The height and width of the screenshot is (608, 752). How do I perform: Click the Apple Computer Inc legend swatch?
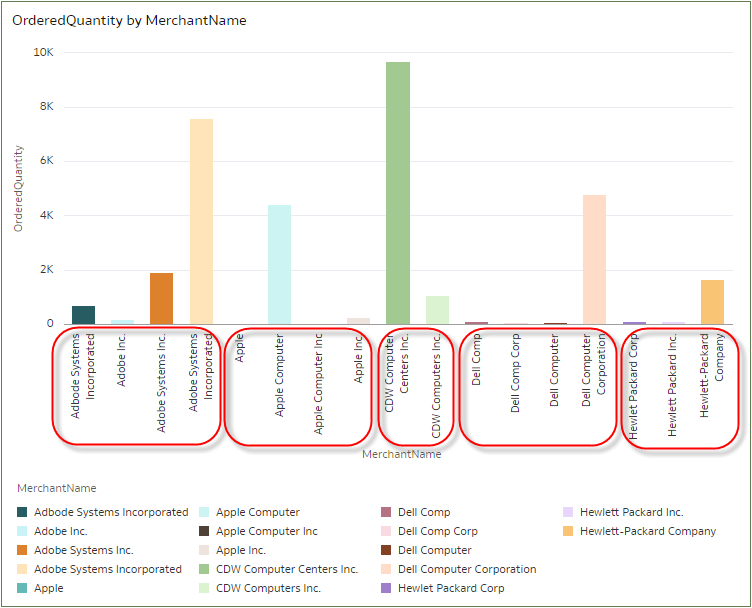pyautogui.click(x=204, y=531)
